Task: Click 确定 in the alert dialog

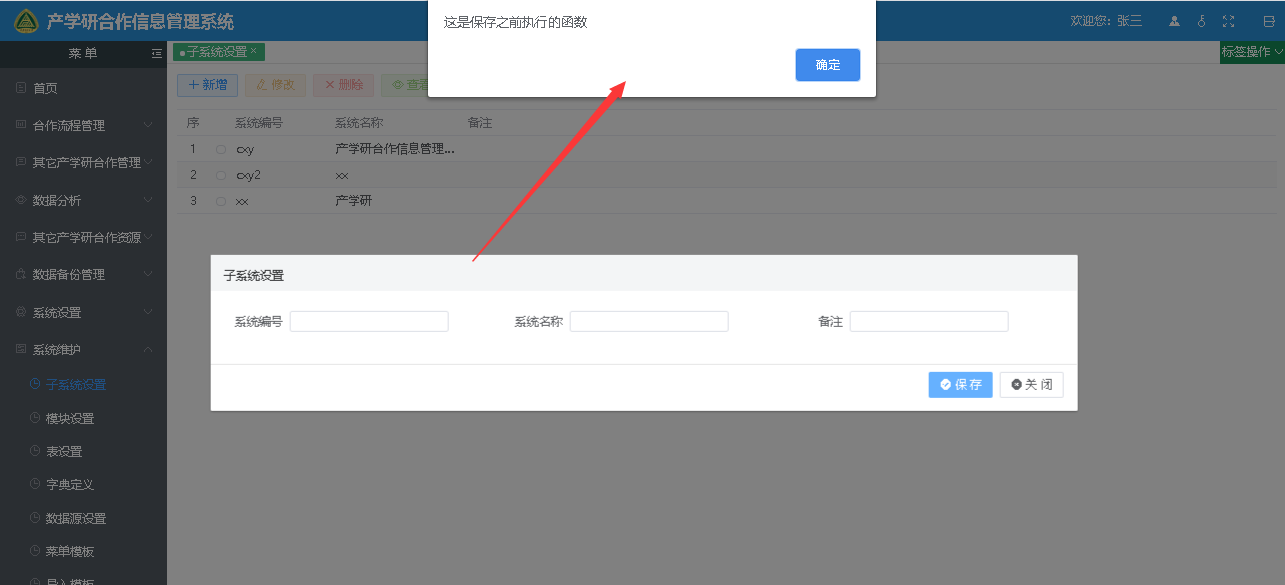Action: (x=827, y=65)
